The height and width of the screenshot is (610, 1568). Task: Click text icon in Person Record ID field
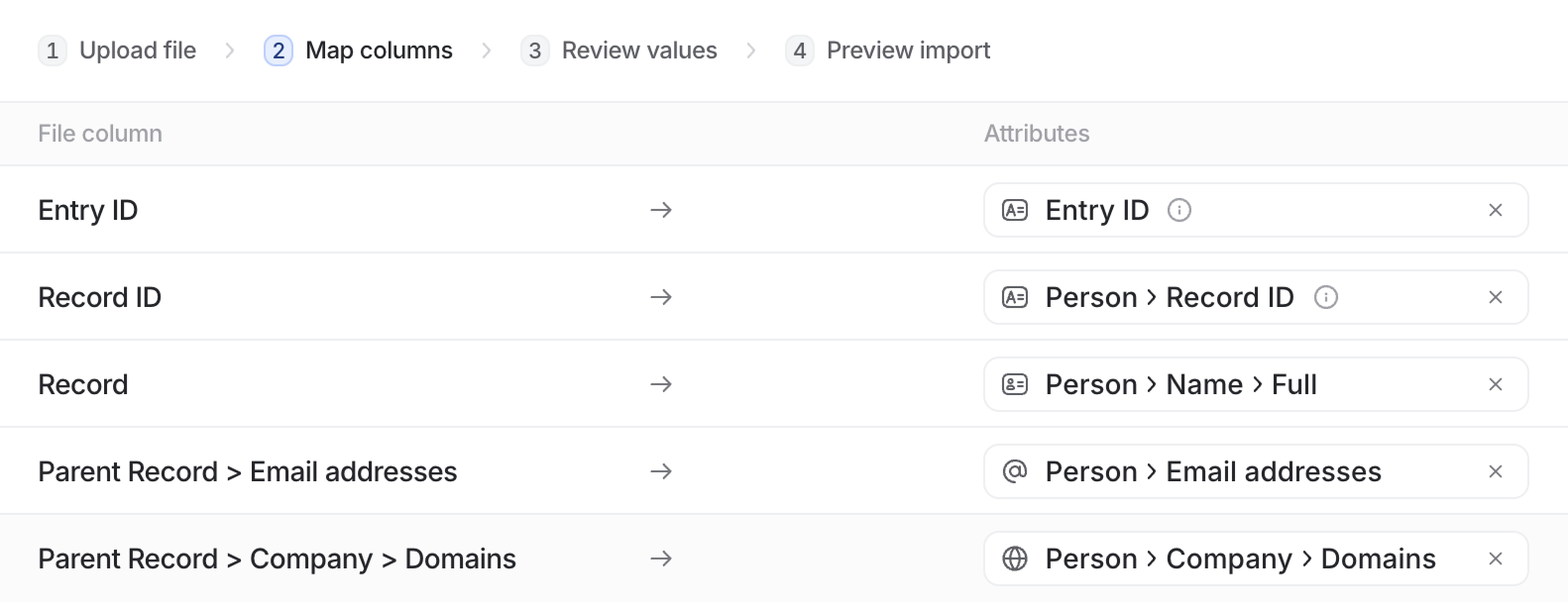1015,297
